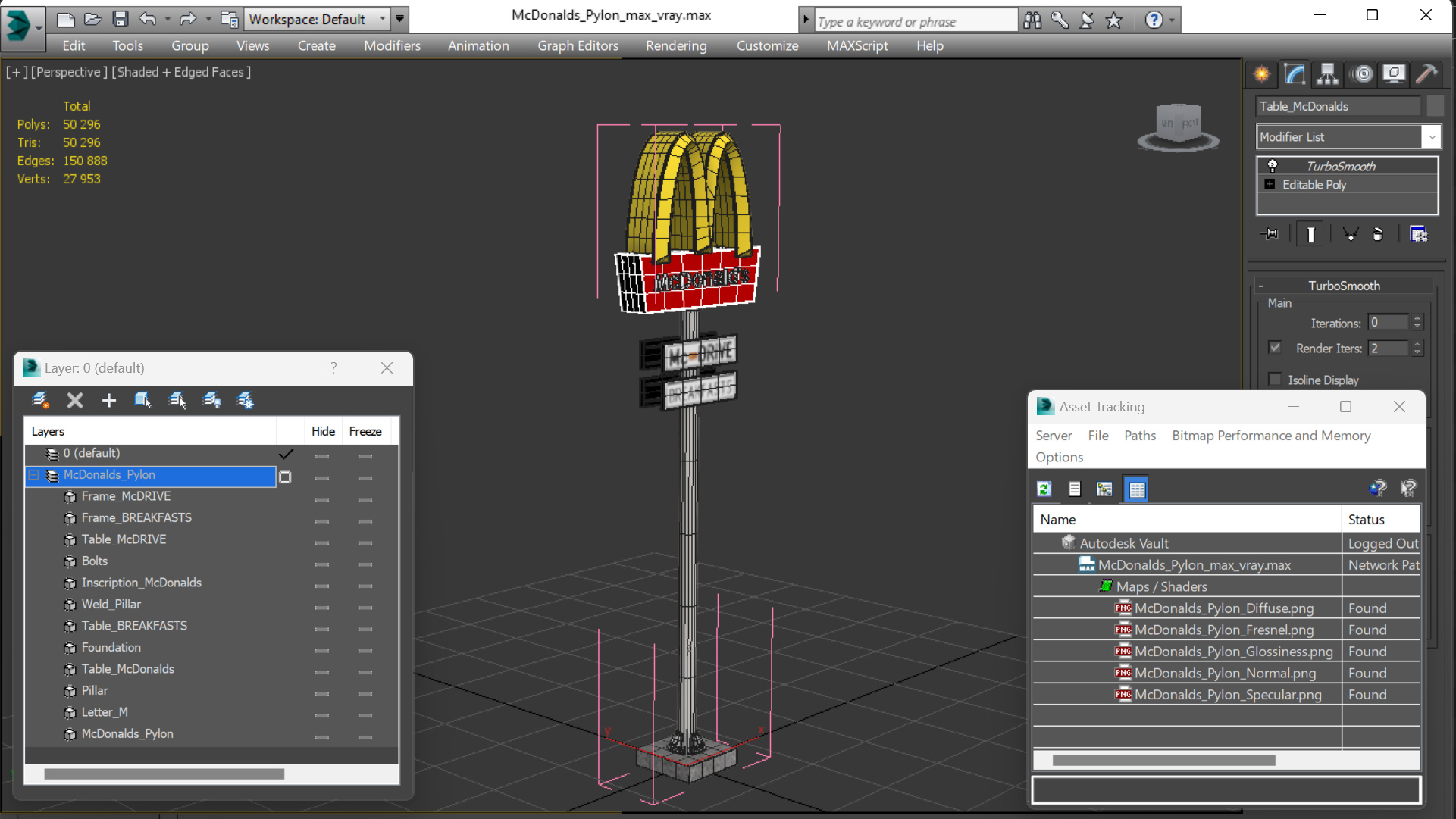Click the [Shaded + Edged Faces] label
1456x819 pixels.
pyautogui.click(x=181, y=72)
